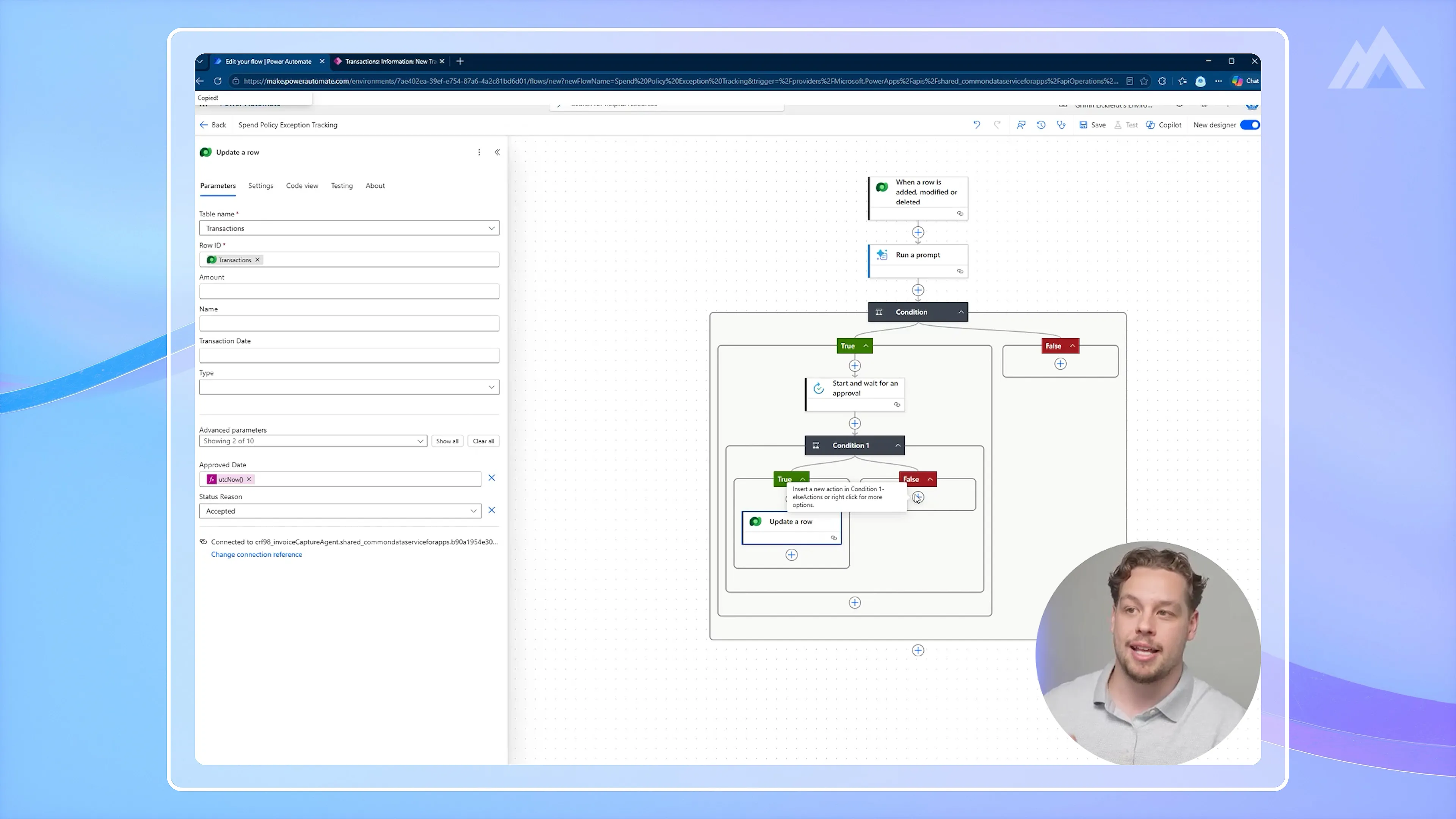Save the flow
The image size is (1456, 819).
tap(1092, 125)
